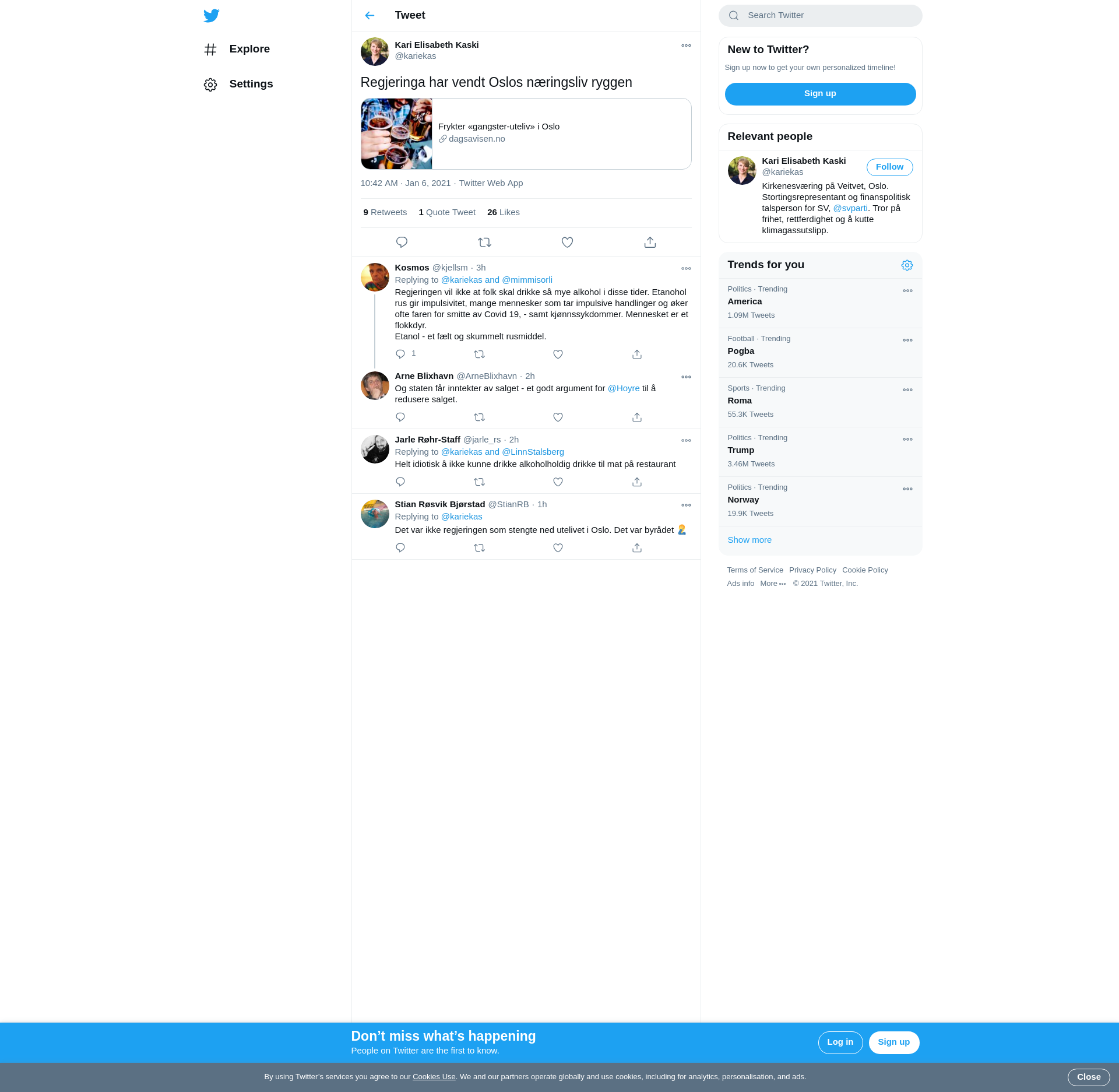Reply to the main tweet
1119x1092 pixels.
(x=402, y=242)
